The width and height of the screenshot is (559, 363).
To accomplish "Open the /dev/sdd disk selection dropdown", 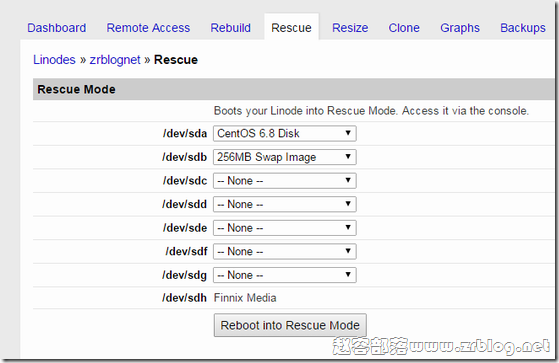I will coord(284,204).
